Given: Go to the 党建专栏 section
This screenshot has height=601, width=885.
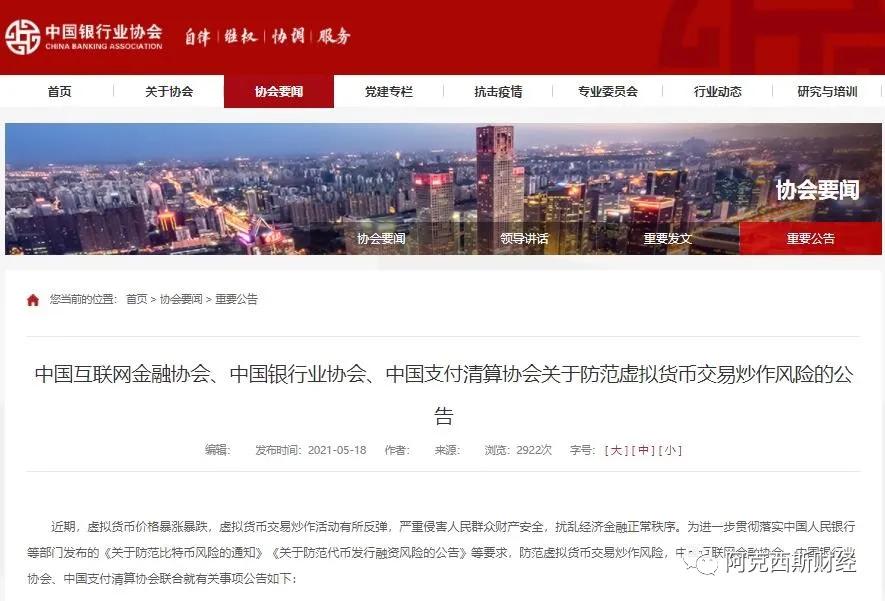Looking at the screenshot, I should (388, 91).
